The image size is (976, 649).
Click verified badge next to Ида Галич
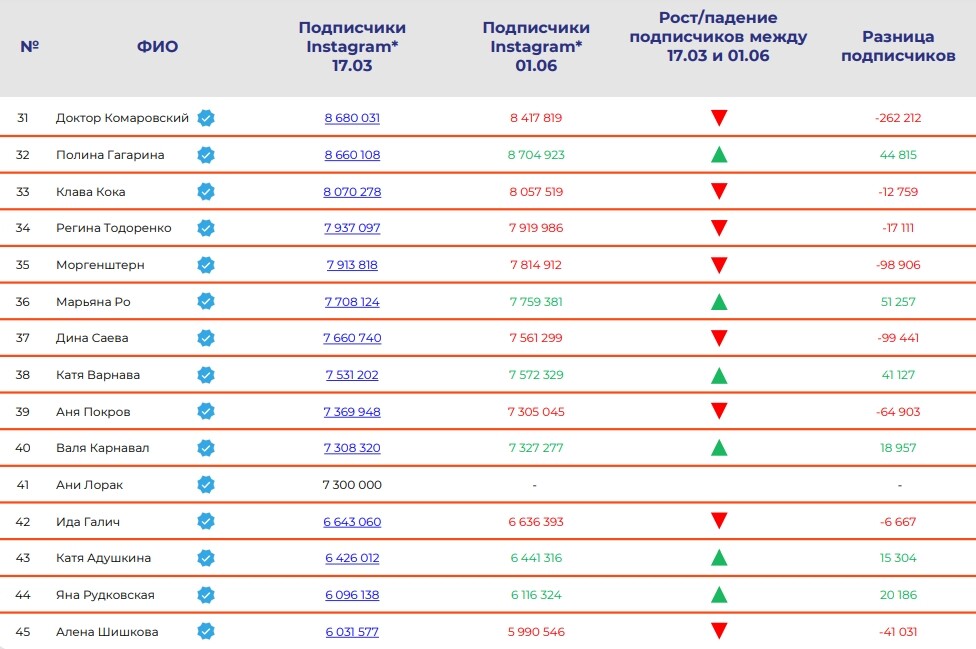click(x=206, y=521)
